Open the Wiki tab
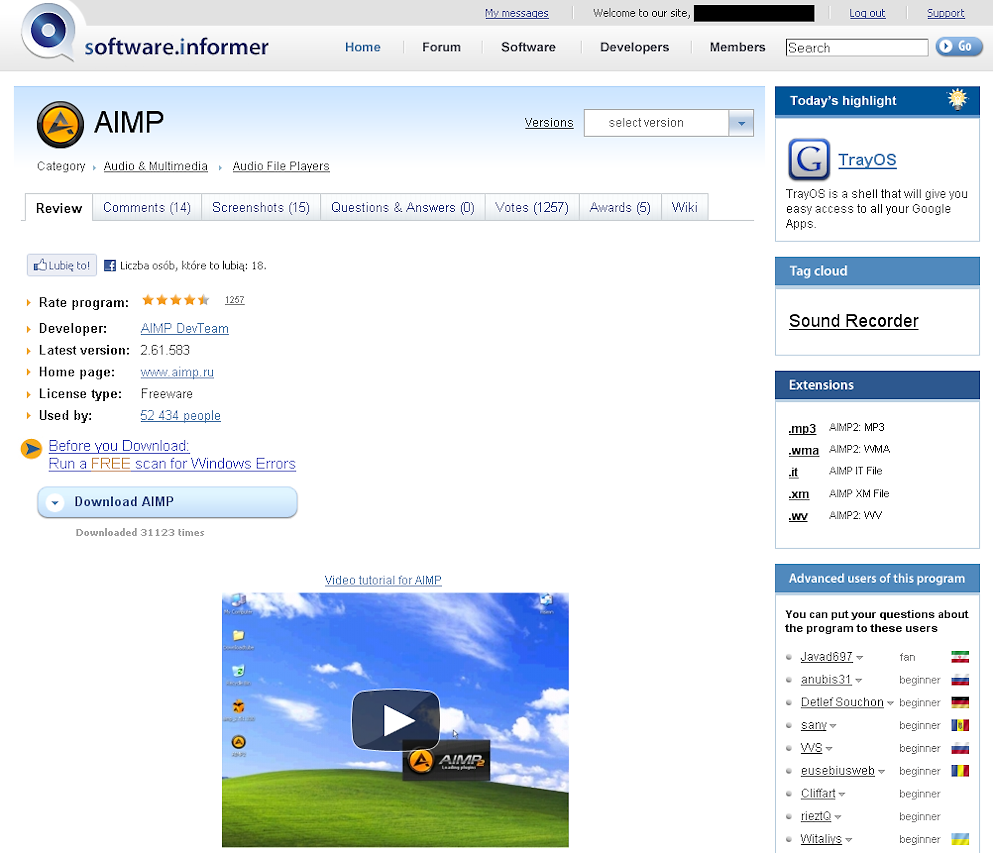Viewport: 993px width, 853px height. pos(685,208)
